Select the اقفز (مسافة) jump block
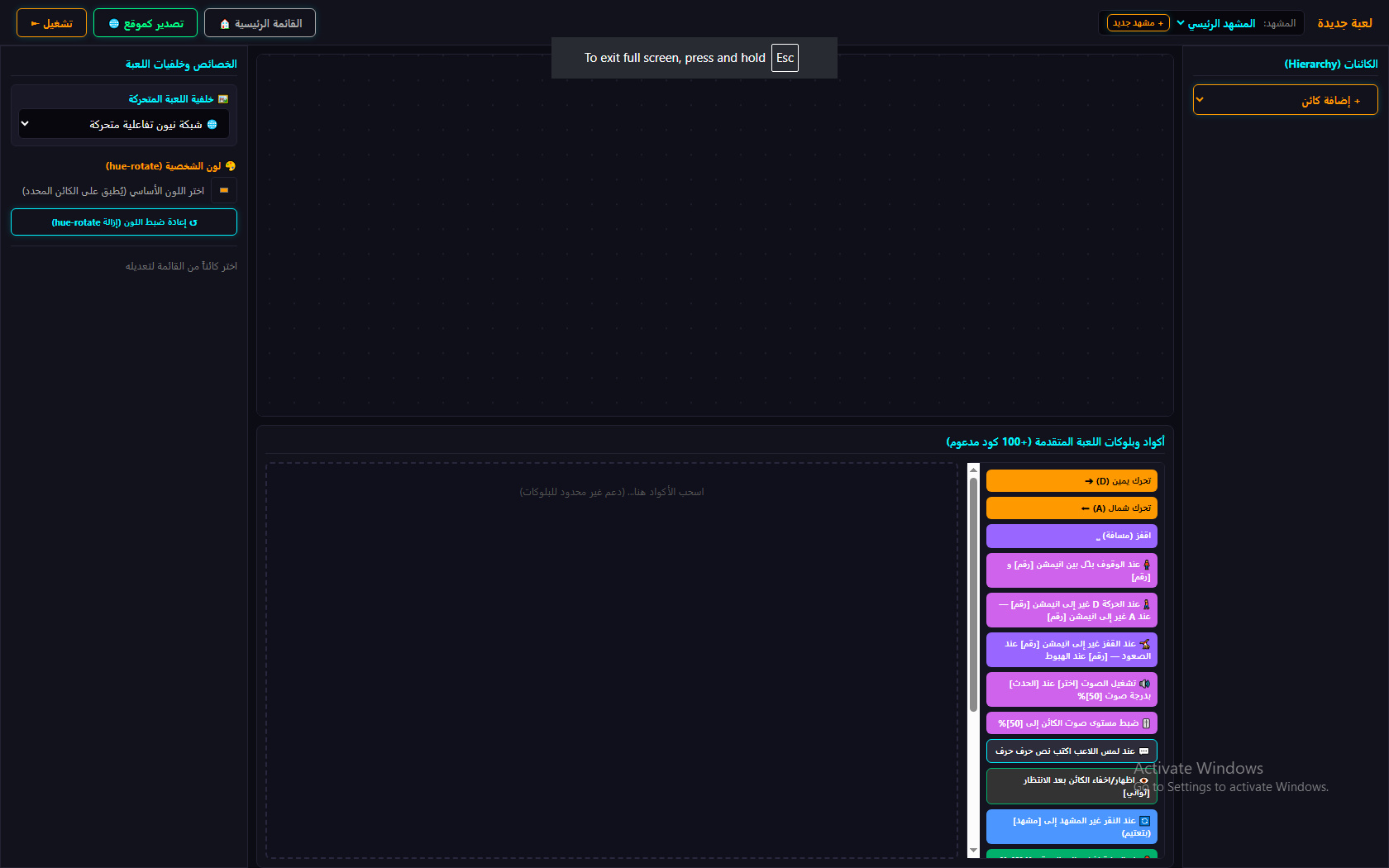Image resolution: width=1389 pixels, height=868 pixels. click(1072, 536)
